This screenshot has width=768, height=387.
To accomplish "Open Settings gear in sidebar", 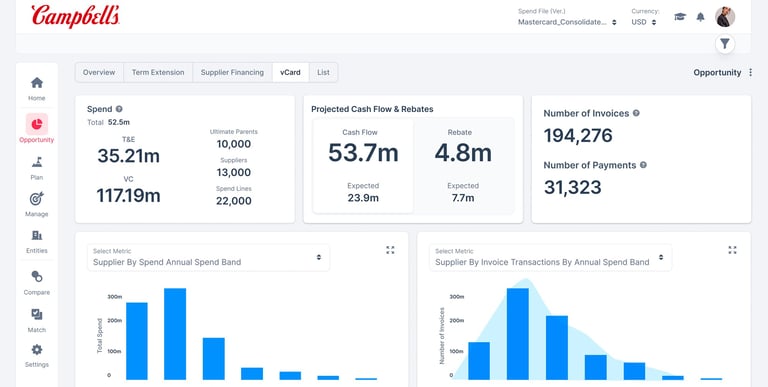I will pos(37,350).
